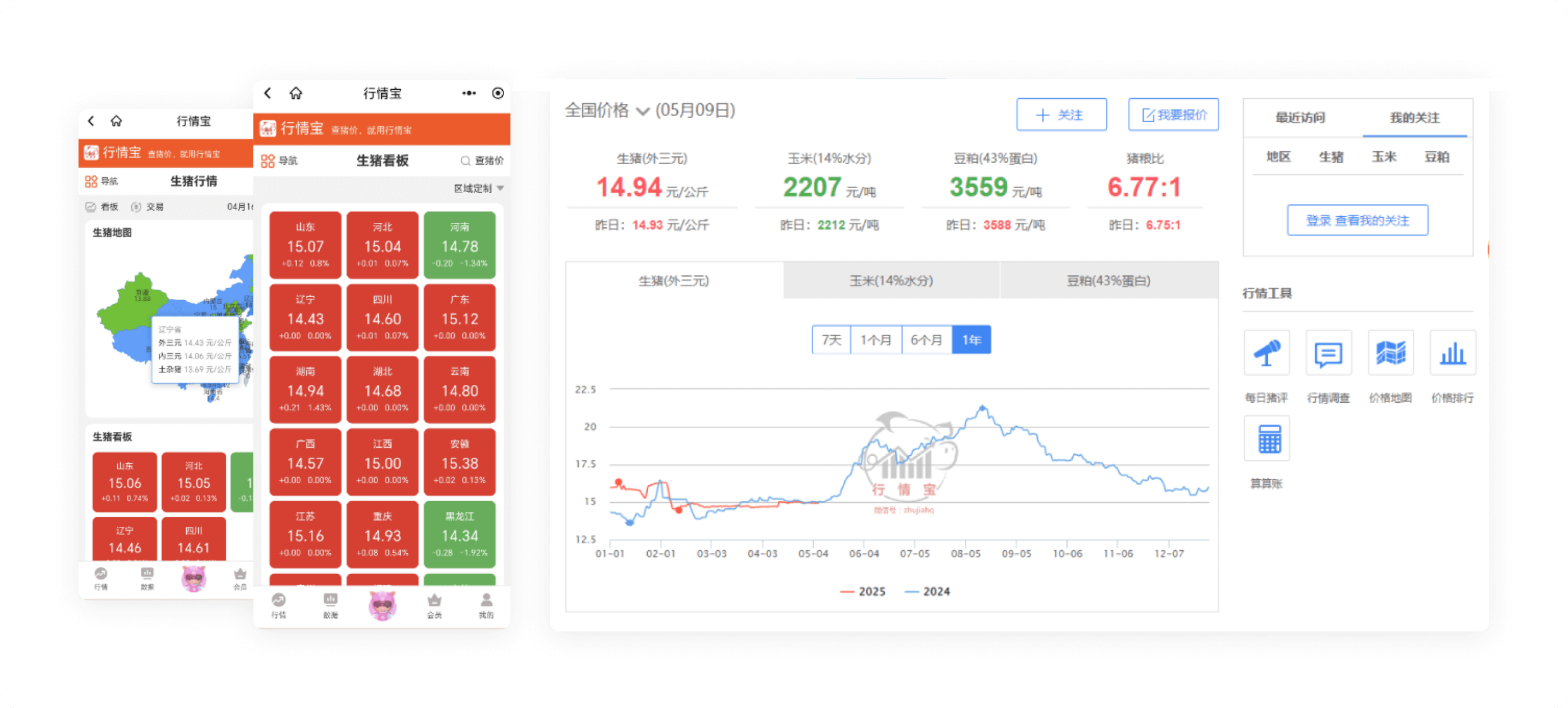Viewport: 1568px width, 708px height.
Task: Open the 每日猪评 microphone tool
Action: [1266, 353]
